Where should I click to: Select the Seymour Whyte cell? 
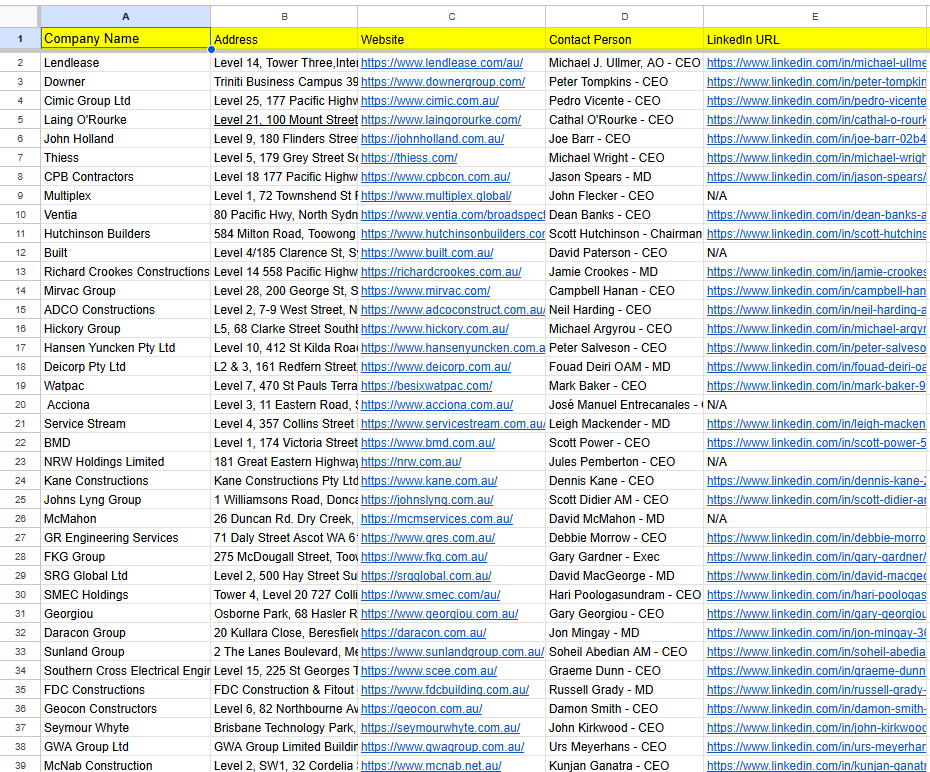pos(125,728)
